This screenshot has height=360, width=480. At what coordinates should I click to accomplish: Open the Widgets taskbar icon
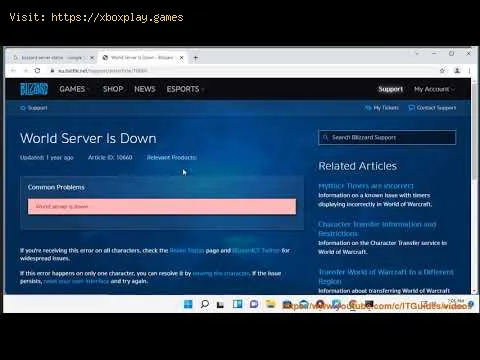pos(237,304)
